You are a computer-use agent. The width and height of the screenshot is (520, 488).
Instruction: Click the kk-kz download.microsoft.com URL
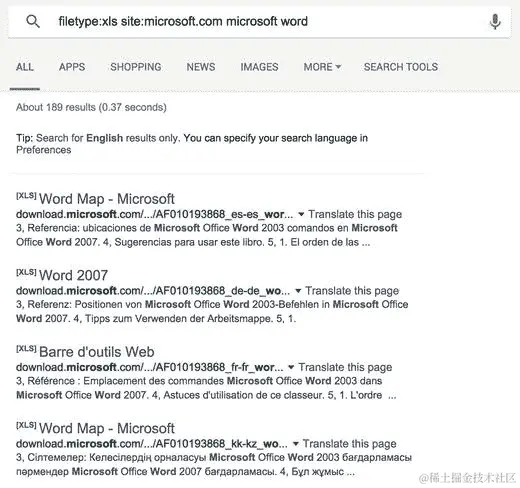(x=152, y=444)
